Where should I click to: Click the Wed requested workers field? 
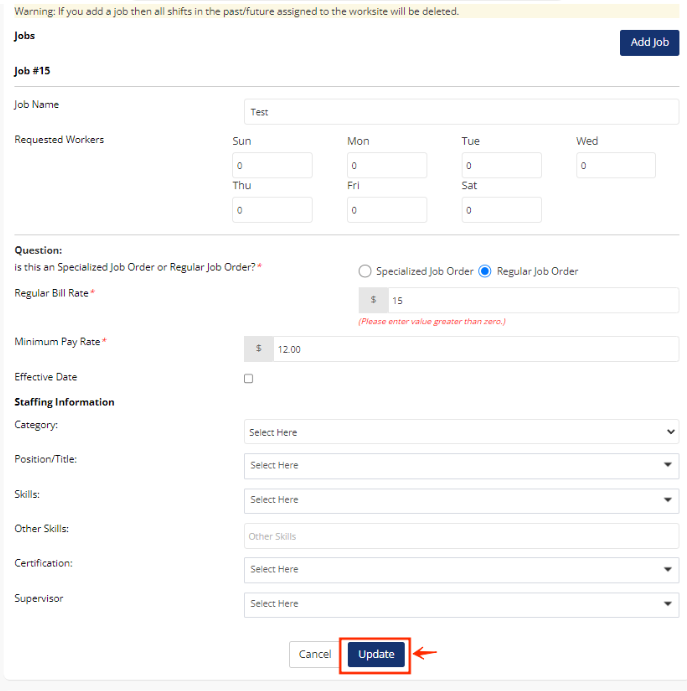tap(615, 166)
